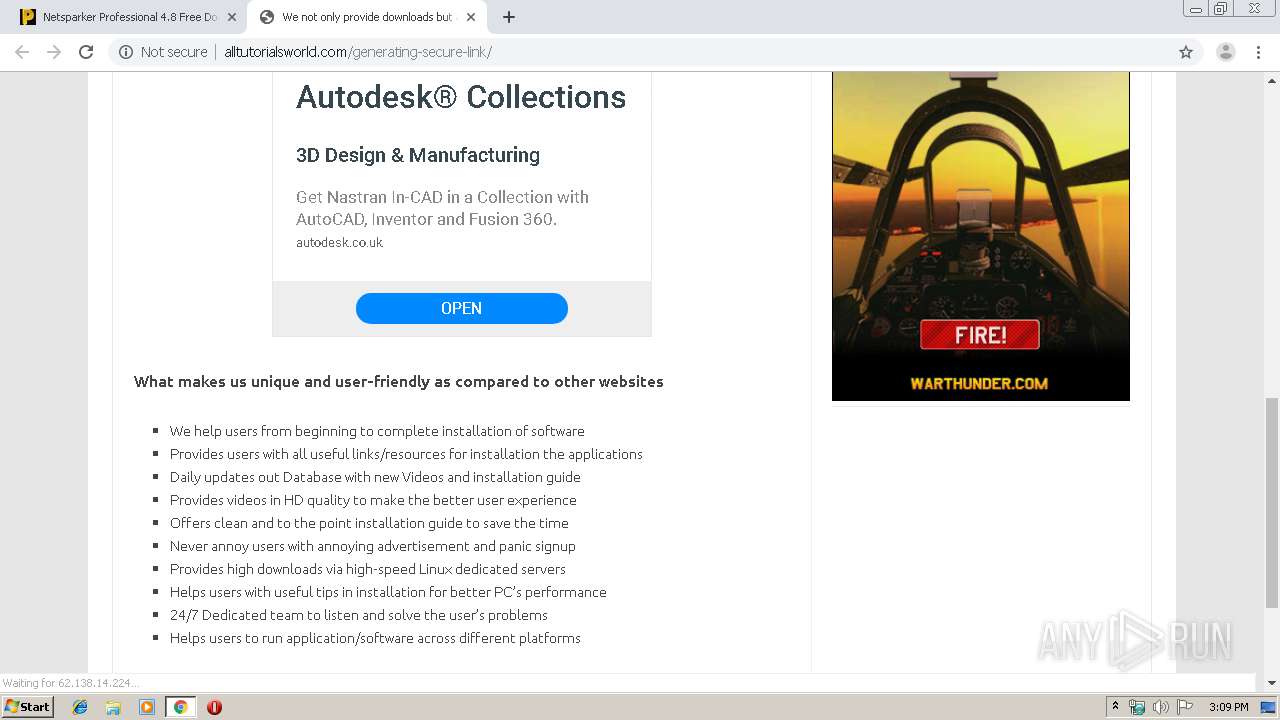Reload the current page
The height and width of the screenshot is (720, 1280).
click(x=86, y=52)
